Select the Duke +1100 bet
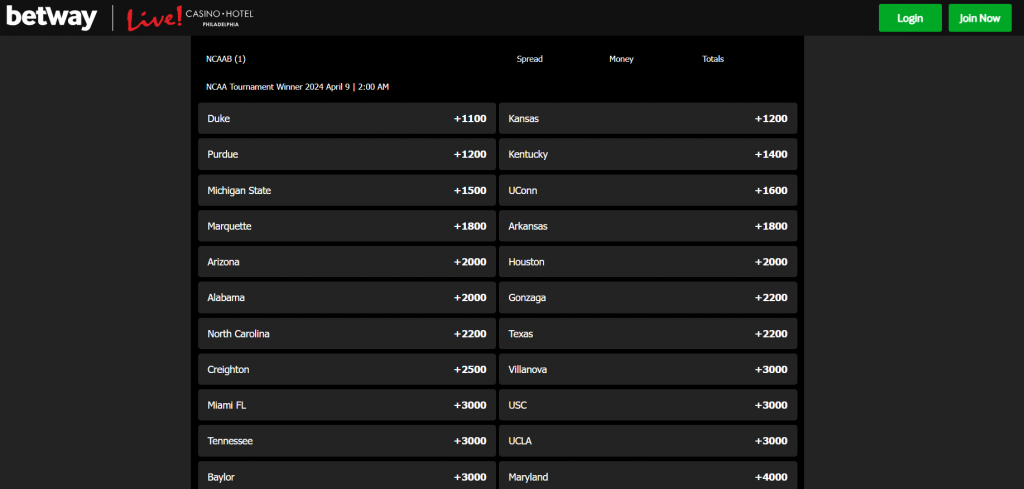Screen dimensions: 1024x489 (347, 119)
